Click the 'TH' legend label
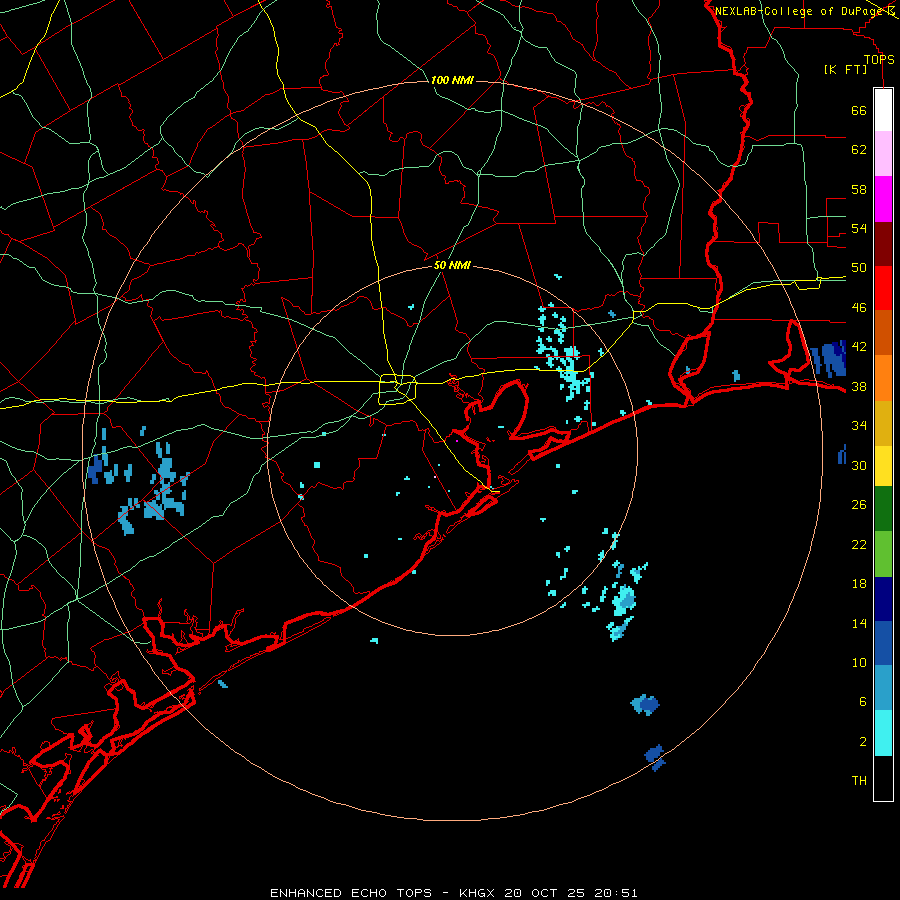This screenshot has height=900, width=900. pyautogui.click(x=859, y=780)
